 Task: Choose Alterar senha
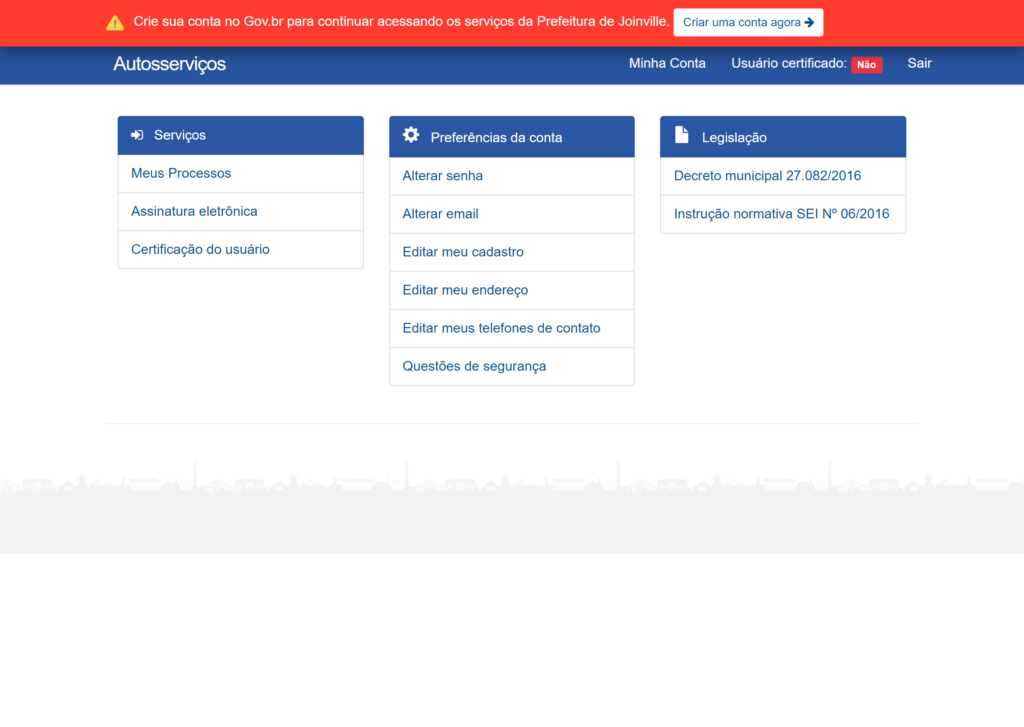click(x=442, y=176)
